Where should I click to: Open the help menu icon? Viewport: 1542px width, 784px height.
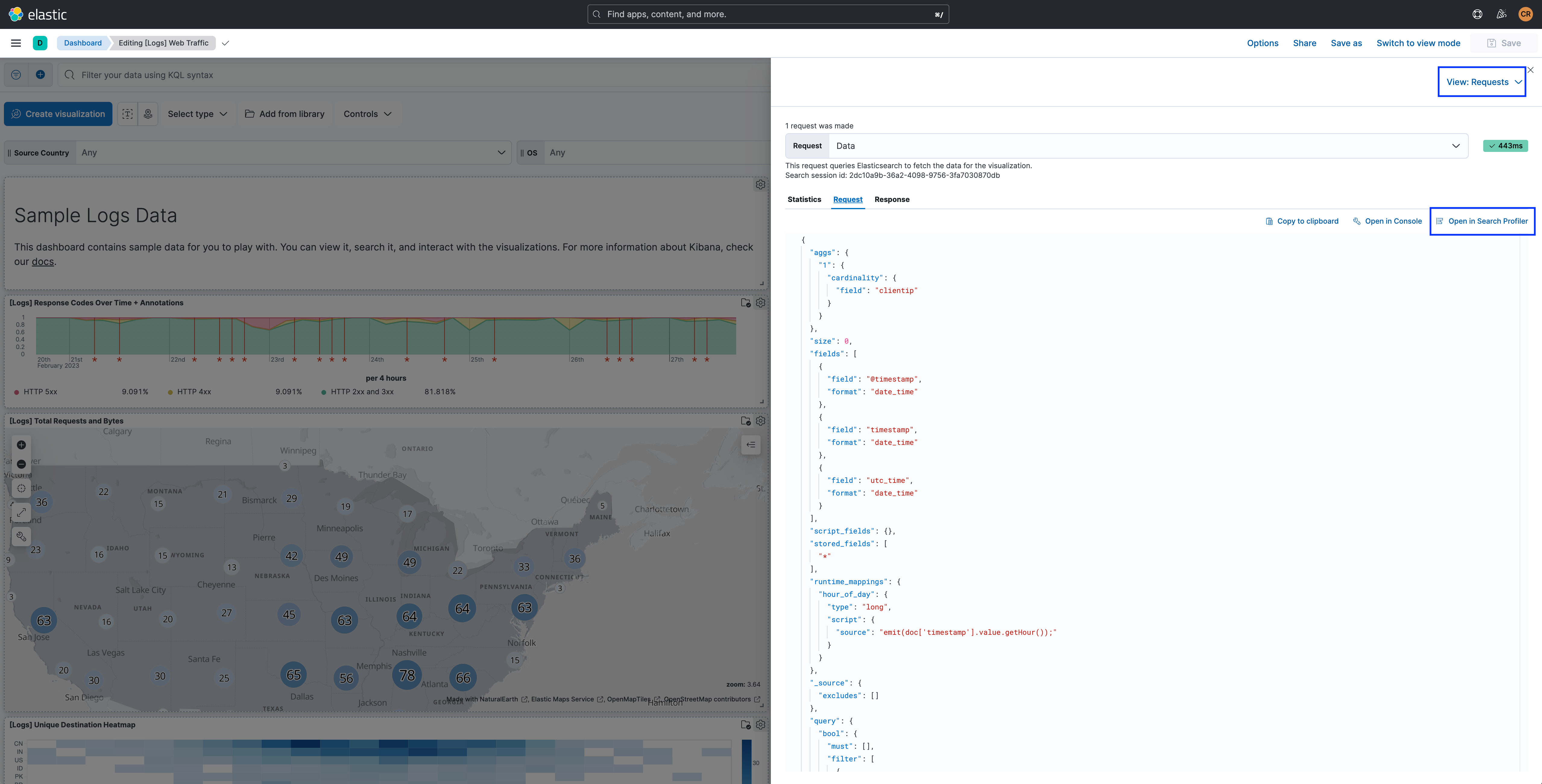tap(1477, 14)
